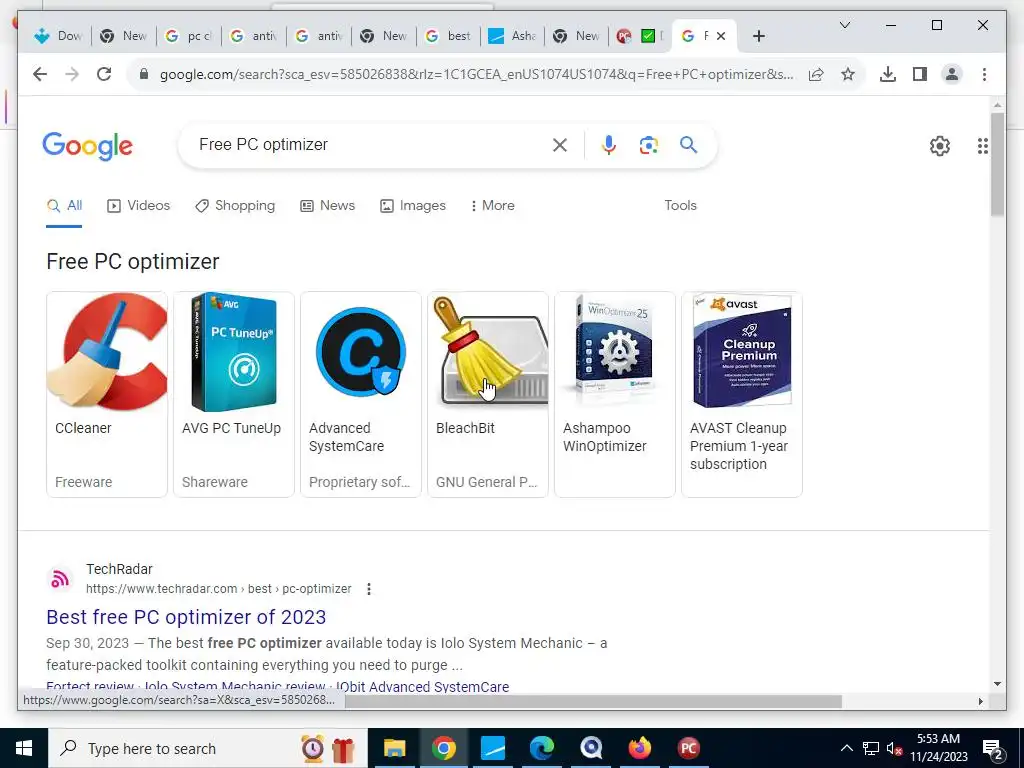This screenshot has height=768, width=1024.
Task: Open the Chrome profile avatar
Action: [x=952, y=74]
